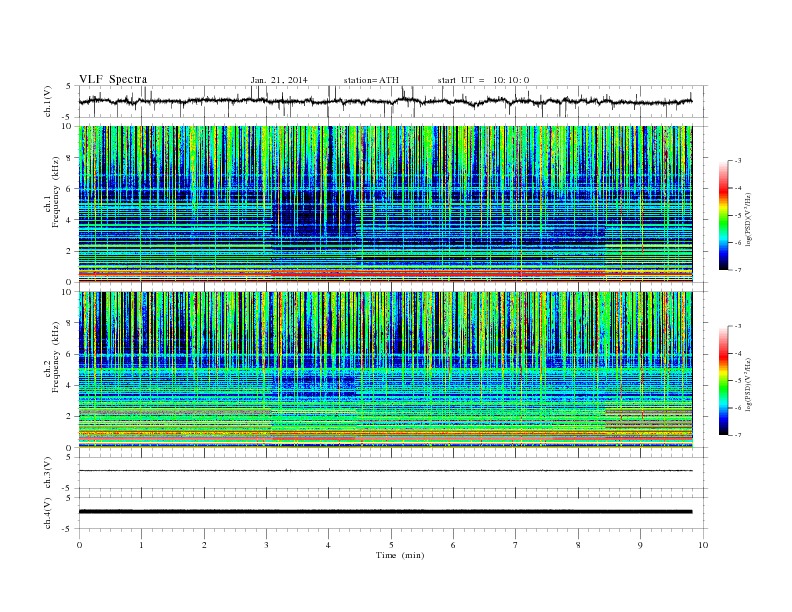Click the "ch.3(V)" axis label
Image resolution: width=792 pixels, height=612 pixels.
48,473
